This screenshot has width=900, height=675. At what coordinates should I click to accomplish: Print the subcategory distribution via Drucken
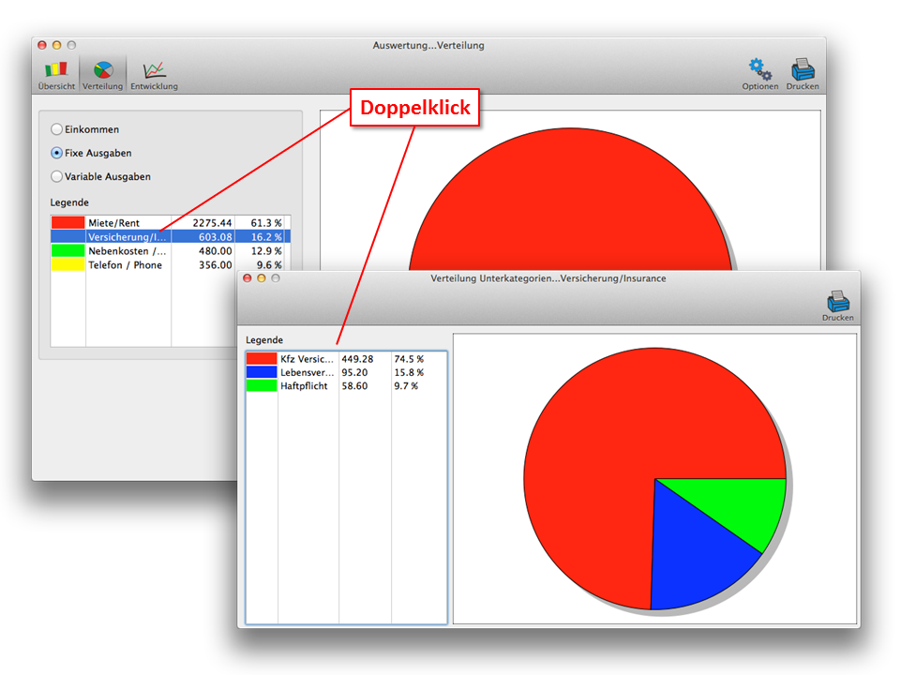pyautogui.click(x=837, y=304)
